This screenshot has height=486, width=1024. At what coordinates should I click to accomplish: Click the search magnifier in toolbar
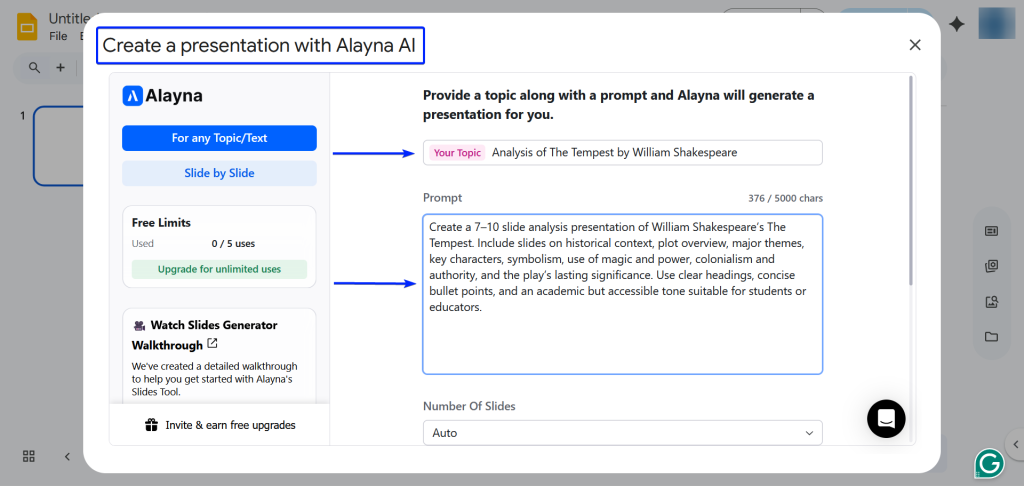34,68
